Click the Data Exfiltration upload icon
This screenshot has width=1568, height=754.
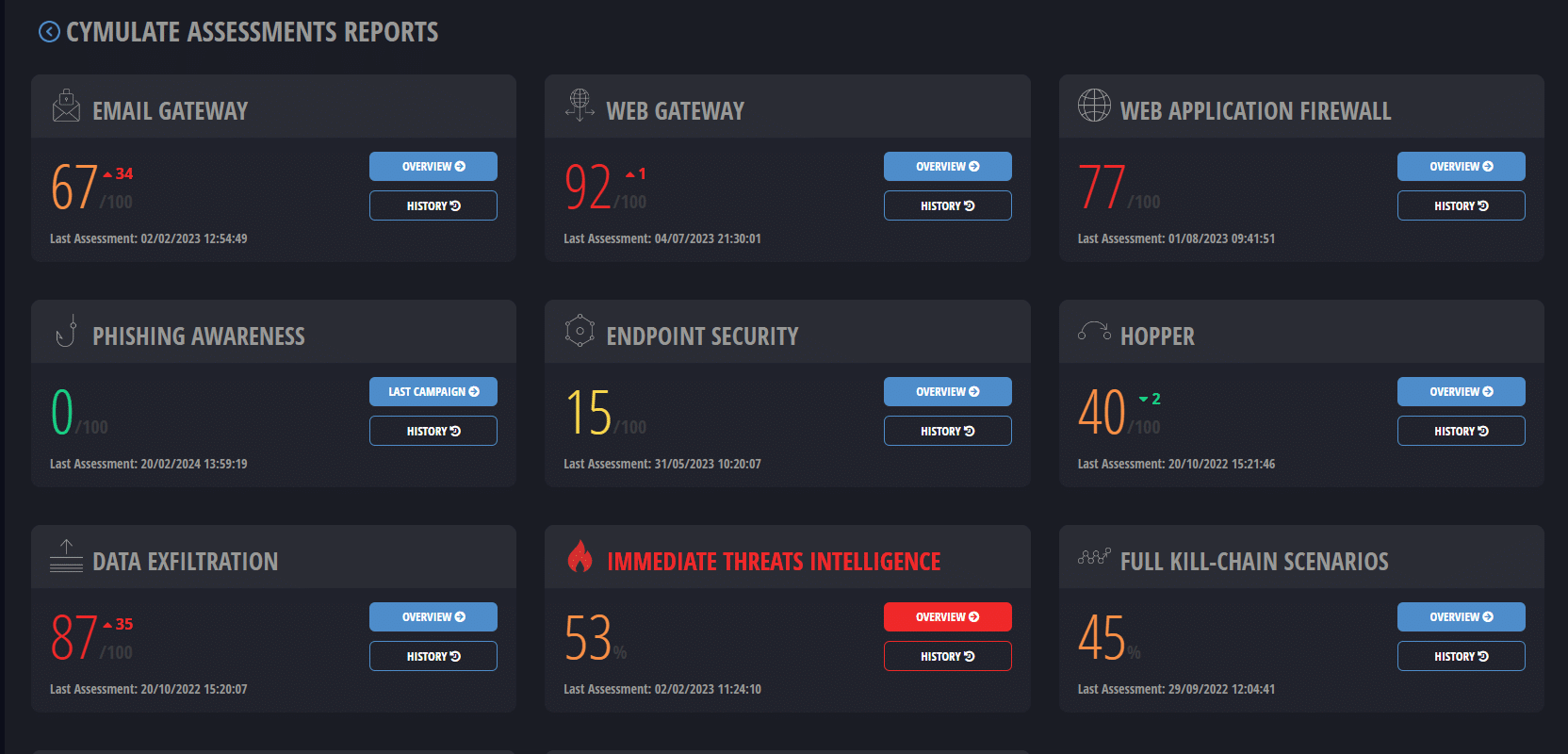66,556
